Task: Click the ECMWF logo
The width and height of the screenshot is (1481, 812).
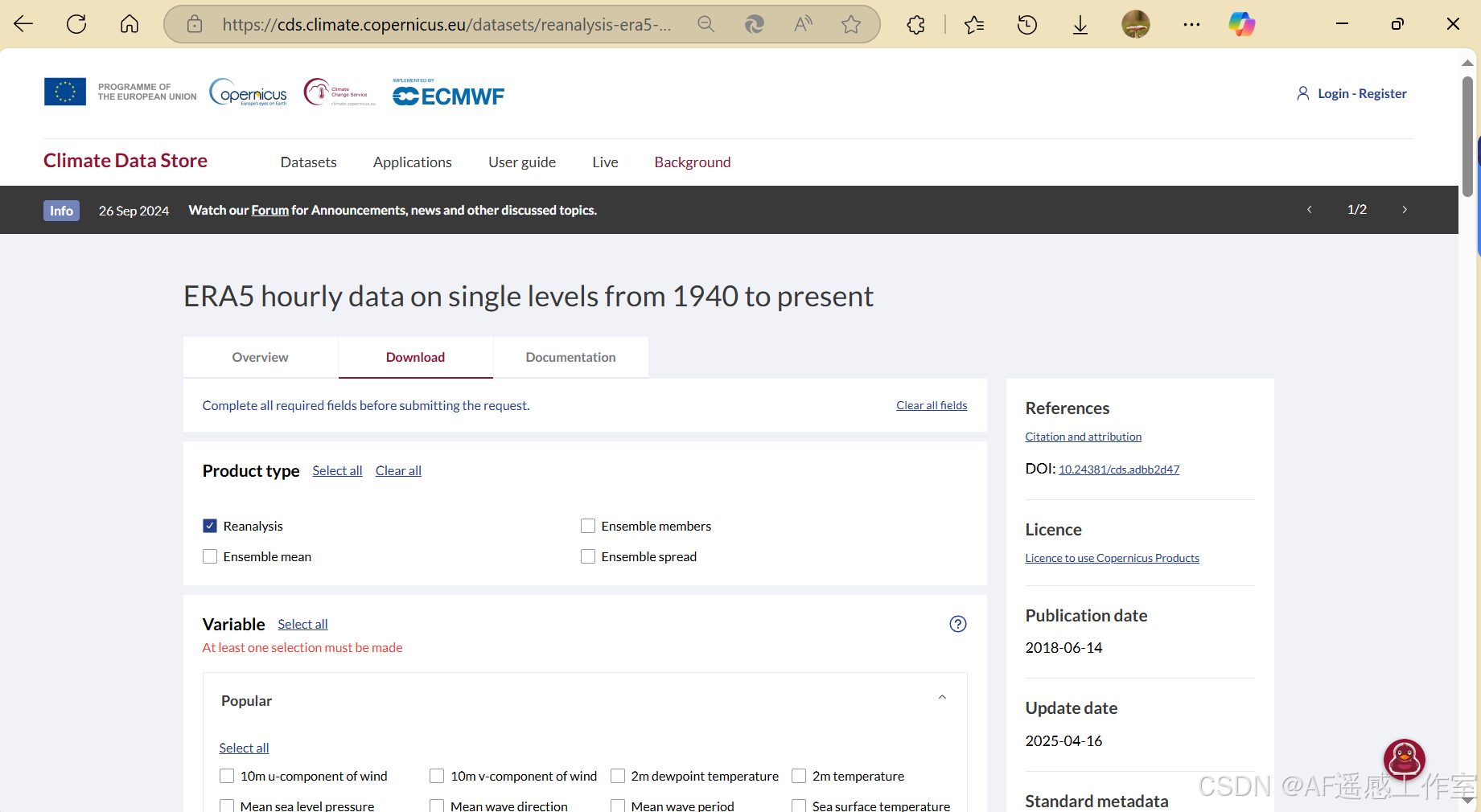Action: (448, 92)
